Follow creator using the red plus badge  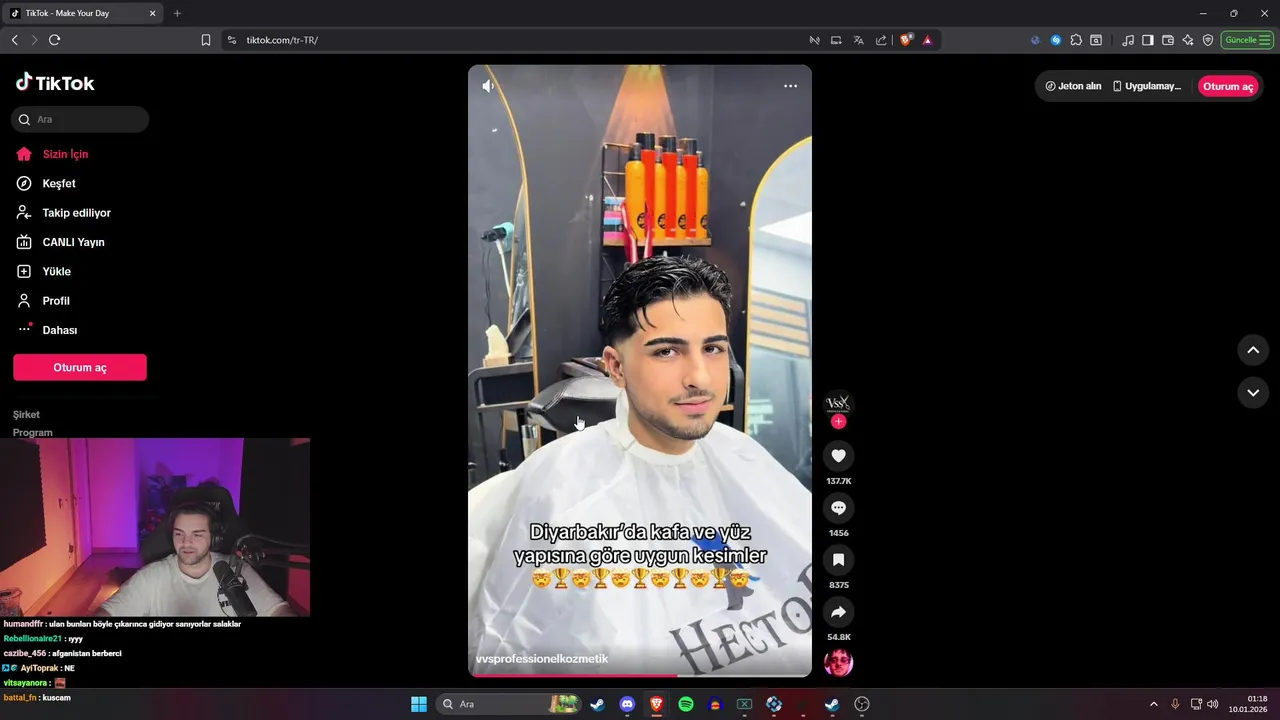(838, 422)
